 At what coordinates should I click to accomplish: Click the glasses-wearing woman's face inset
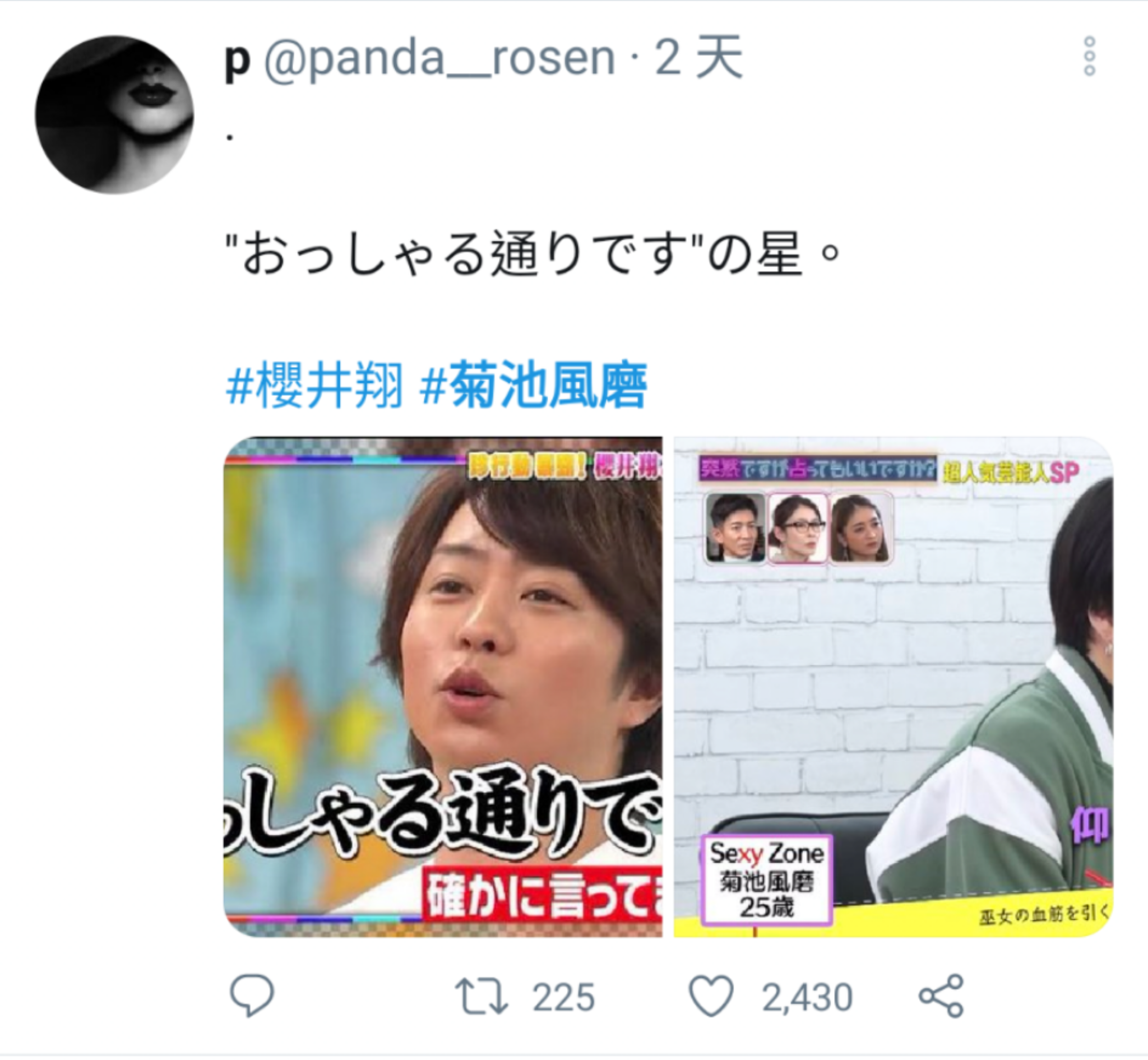pyautogui.click(x=798, y=528)
